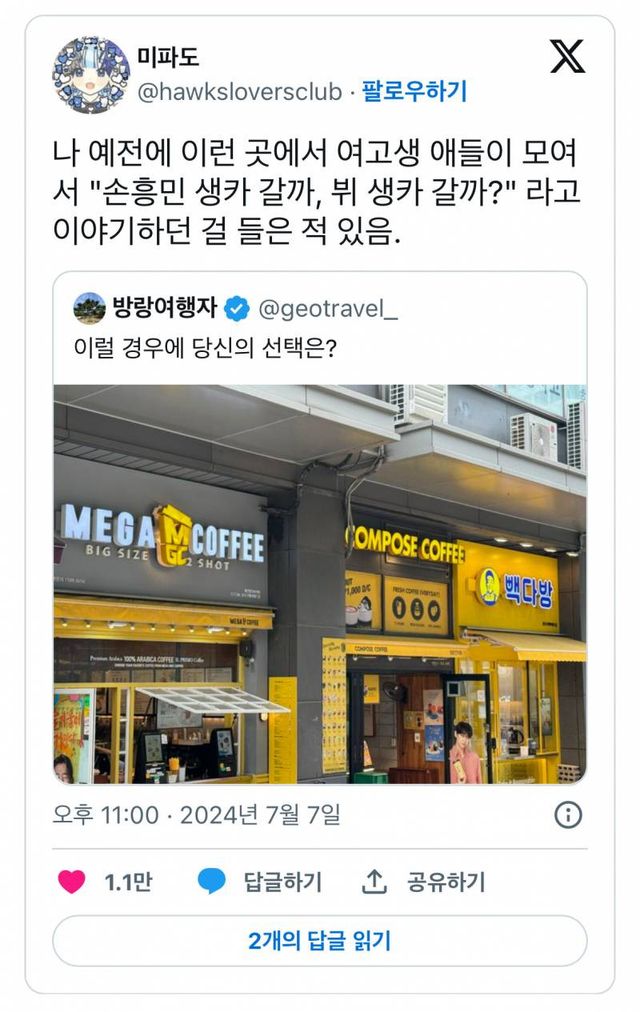Viewport: 640px width, 1012px height.
Task: Click the 2개의 답글 읽기 button
Action: (319, 940)
